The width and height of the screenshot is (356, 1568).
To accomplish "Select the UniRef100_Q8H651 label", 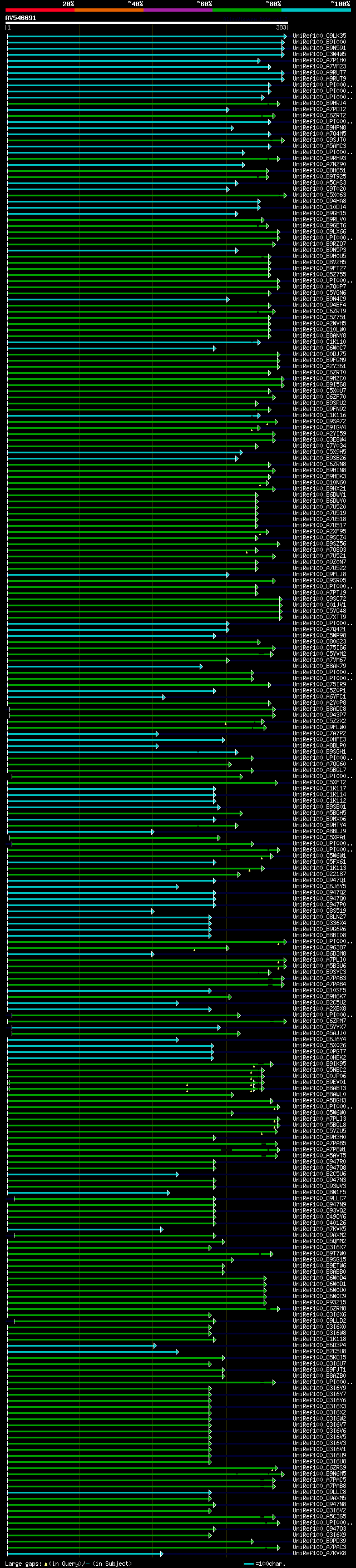I will [x=319, y=170].
